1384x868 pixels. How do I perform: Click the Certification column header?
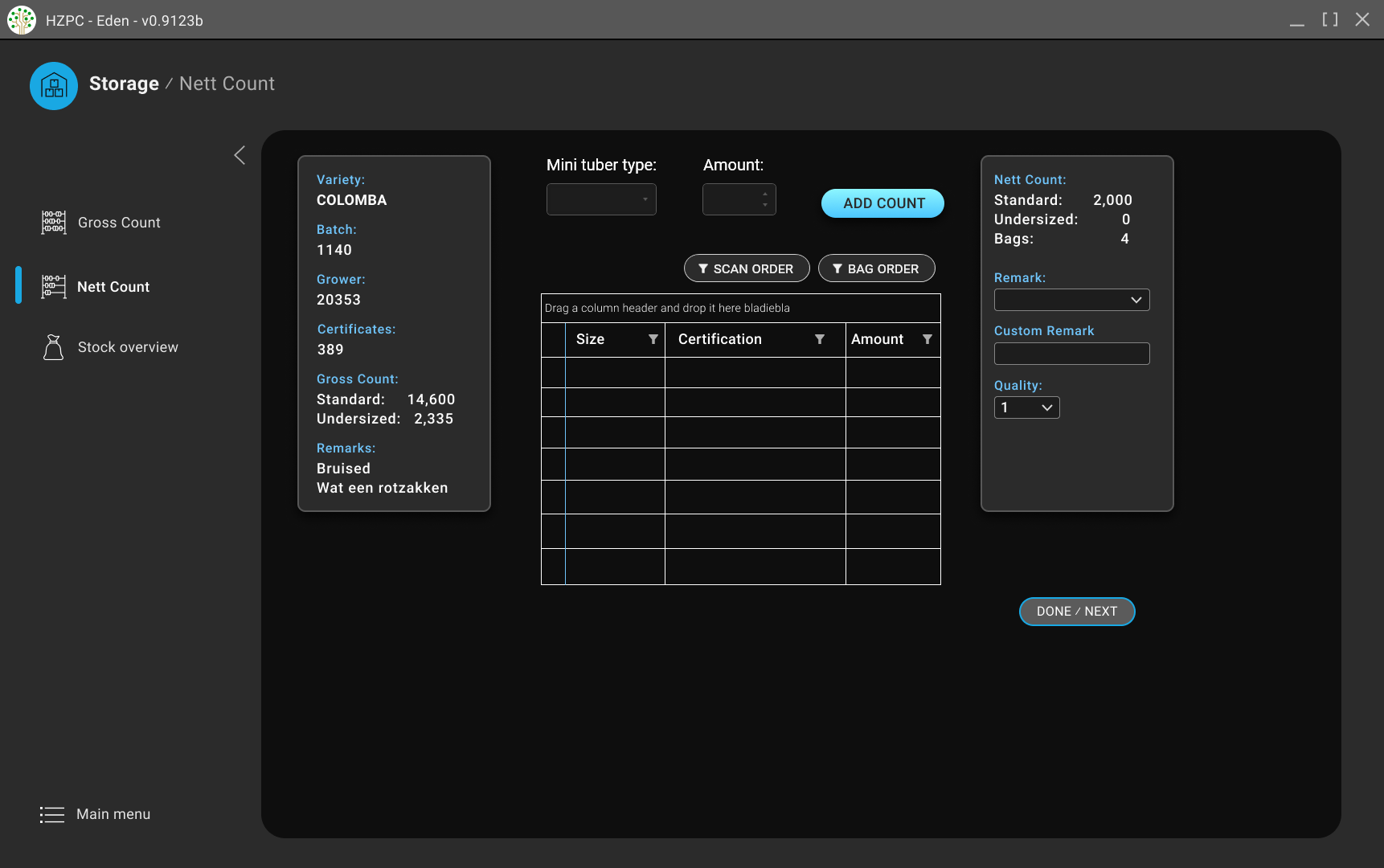(755, 339)
